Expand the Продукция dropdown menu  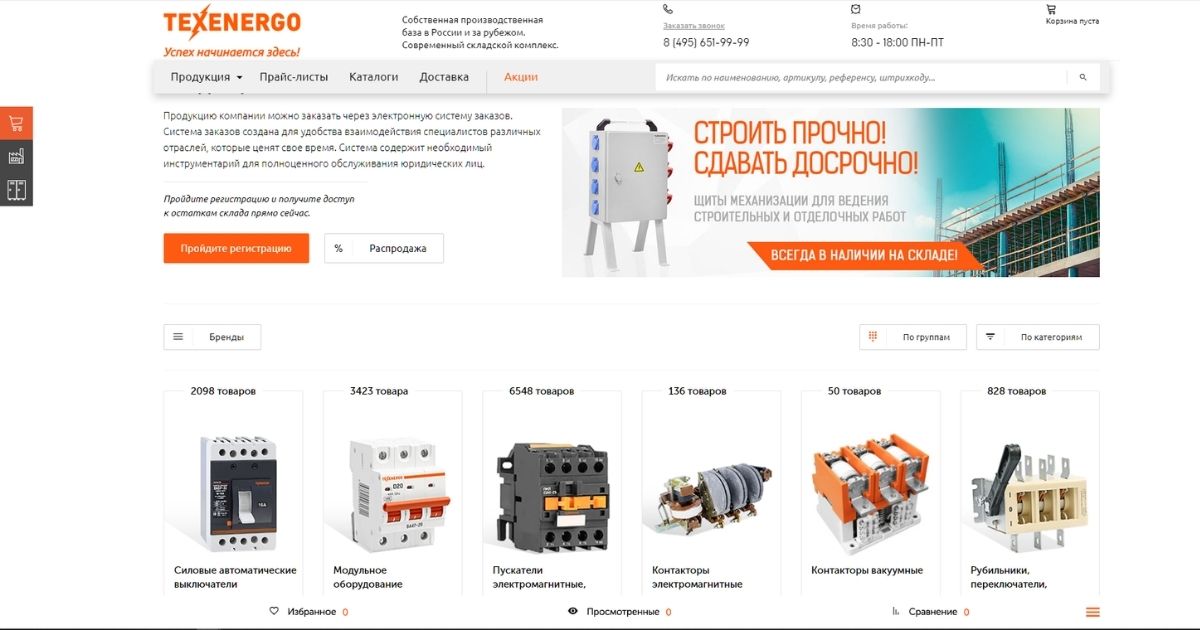point(206,77)
